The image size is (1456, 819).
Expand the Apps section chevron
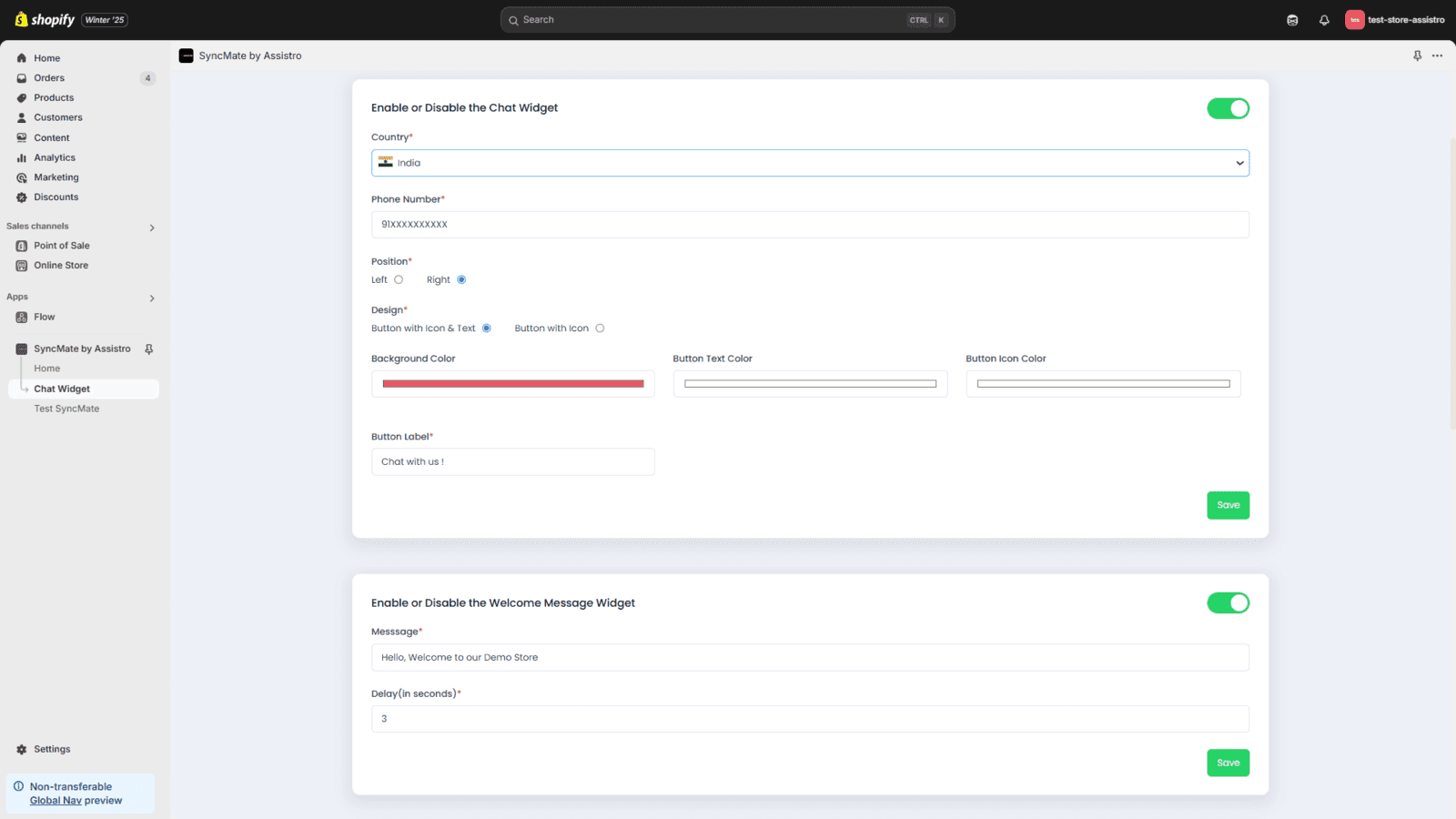[152, 298]
